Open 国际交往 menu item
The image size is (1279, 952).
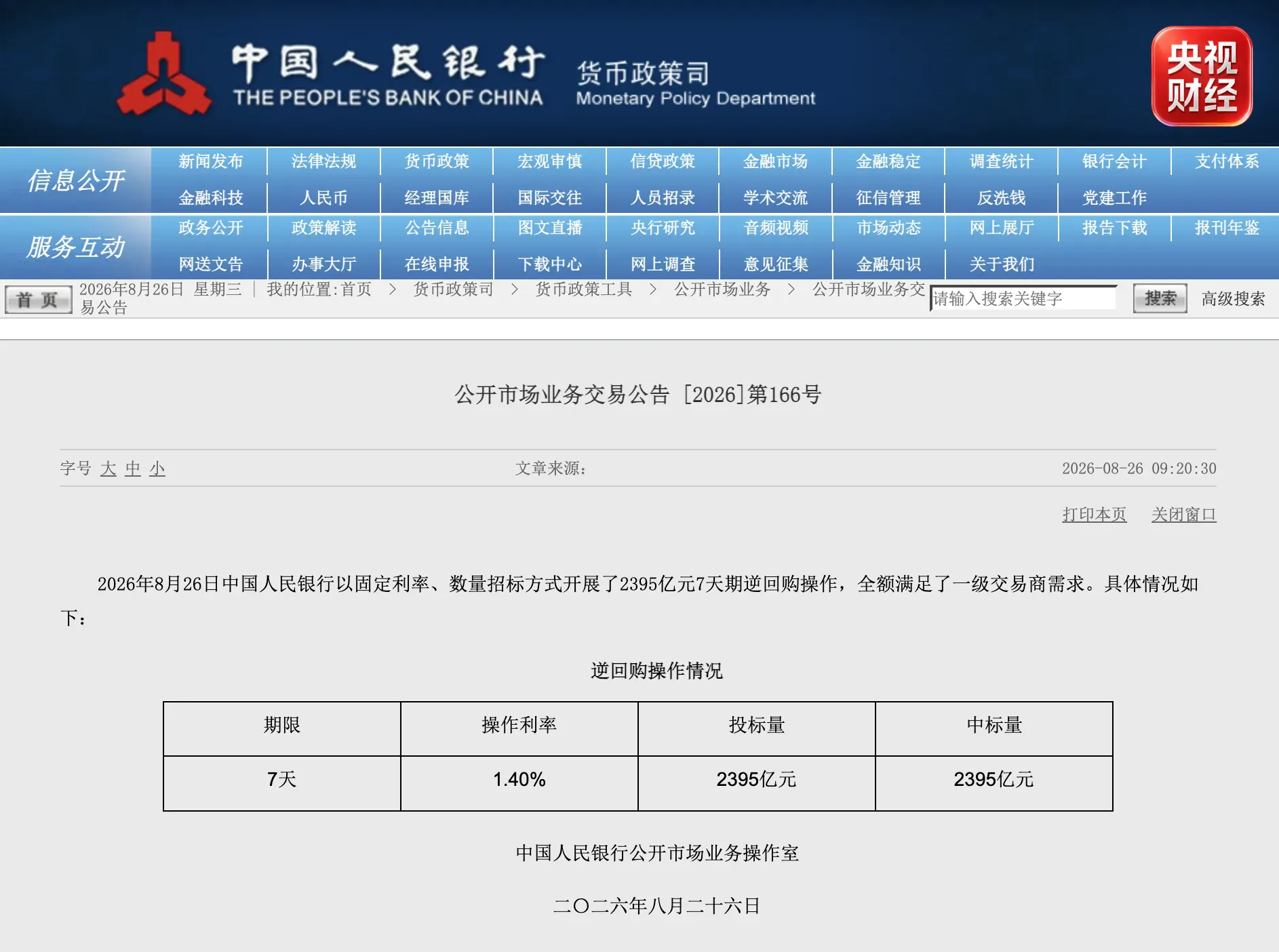[x=549, y=198]
